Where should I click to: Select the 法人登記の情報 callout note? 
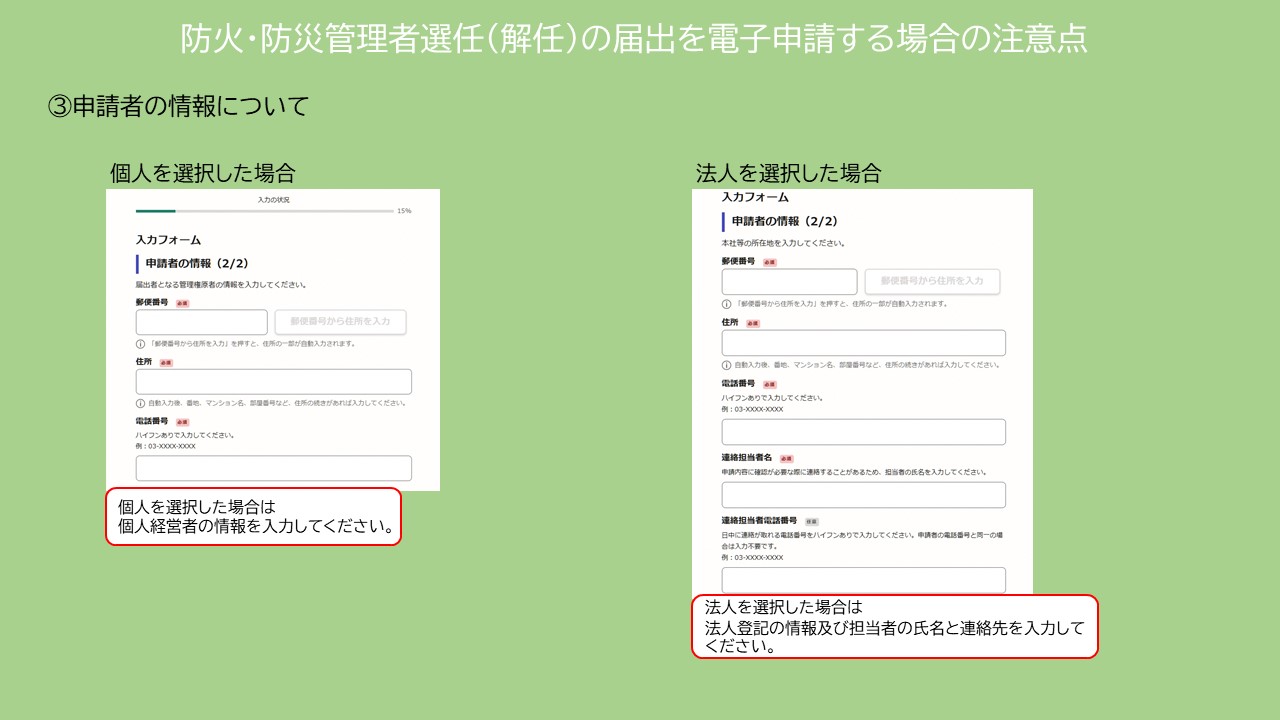894,627
